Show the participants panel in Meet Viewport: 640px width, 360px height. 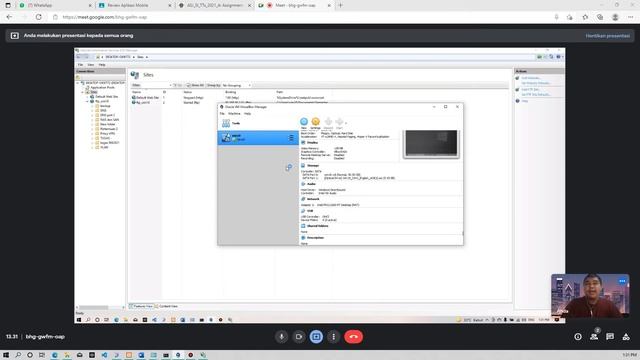(x=594, y=337)
